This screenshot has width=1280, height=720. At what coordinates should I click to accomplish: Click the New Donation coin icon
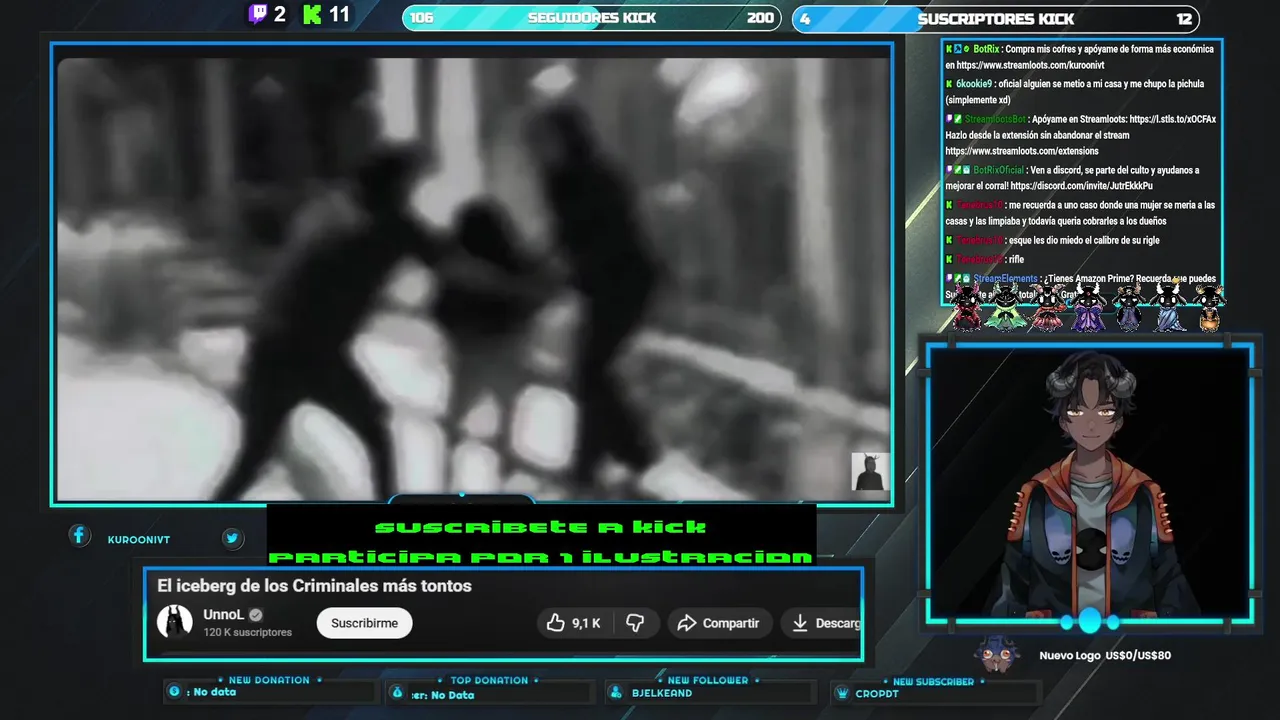coord(174,692)
